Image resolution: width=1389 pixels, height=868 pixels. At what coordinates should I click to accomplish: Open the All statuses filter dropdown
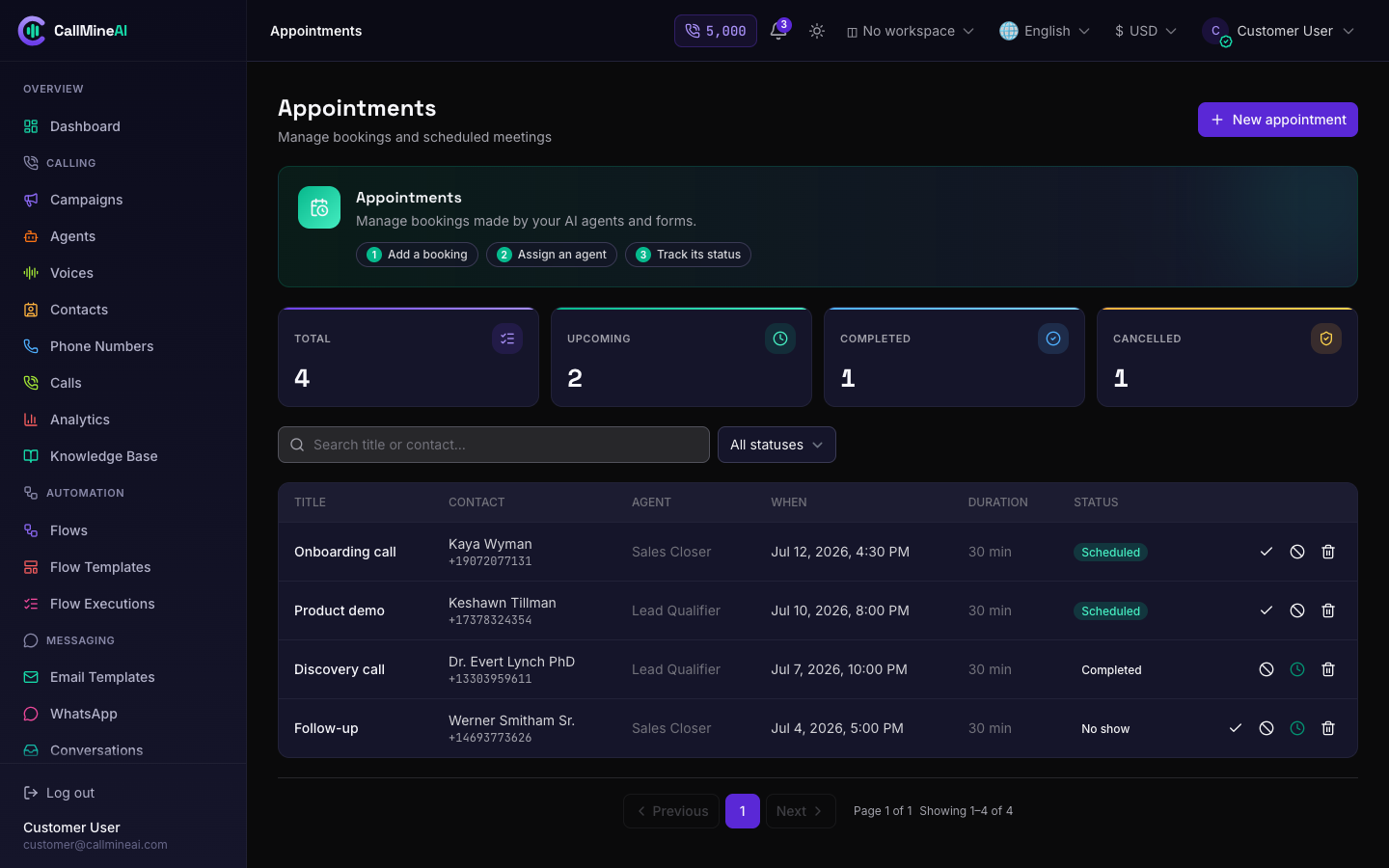776,445
